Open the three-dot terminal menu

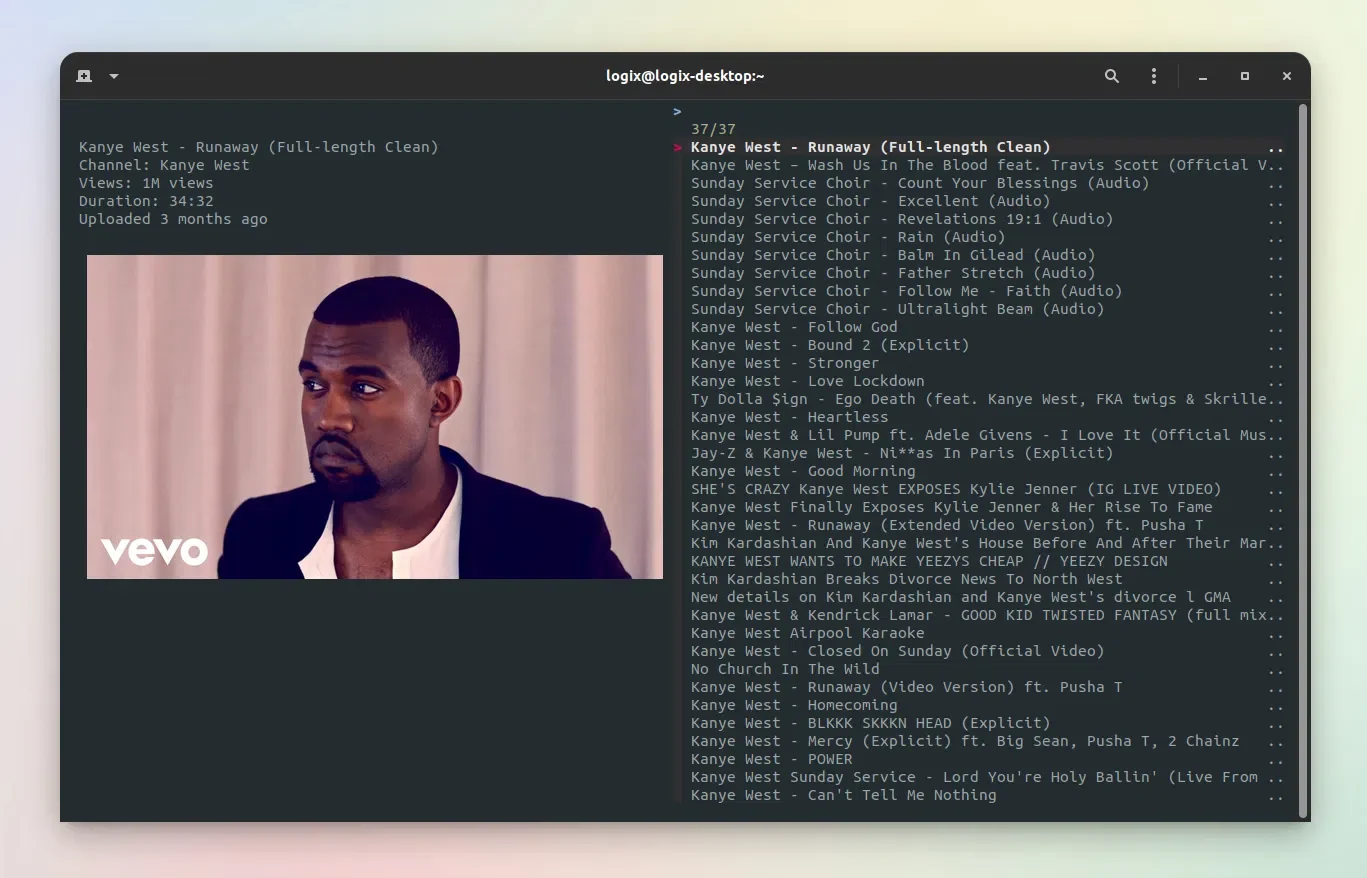1154,76
